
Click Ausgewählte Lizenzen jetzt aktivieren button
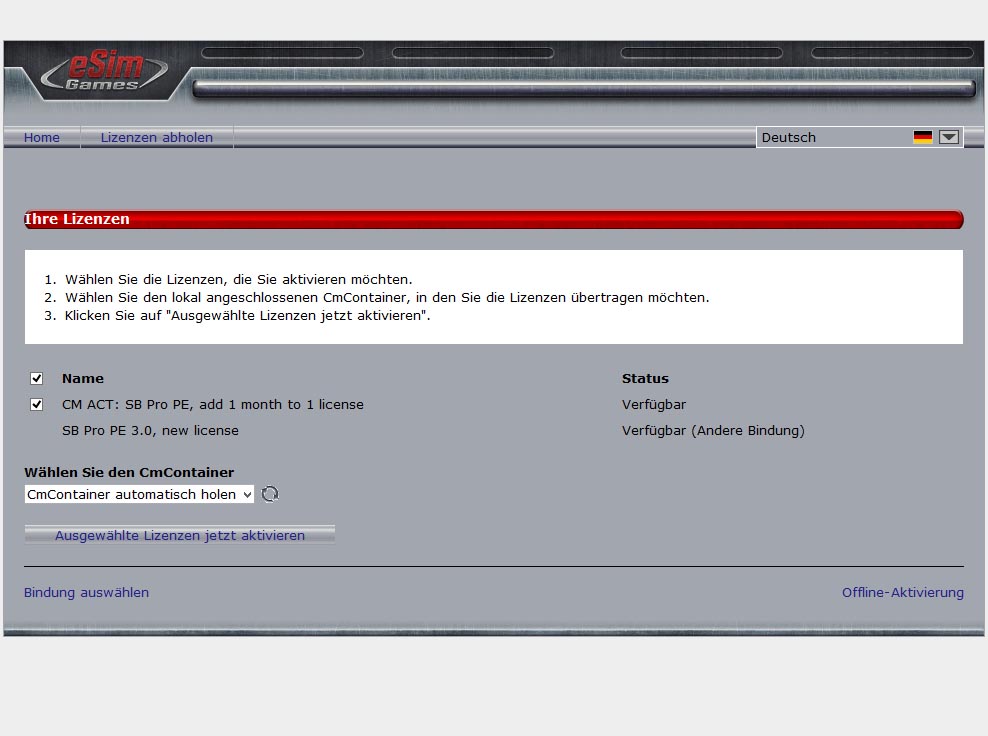point(180,535)
